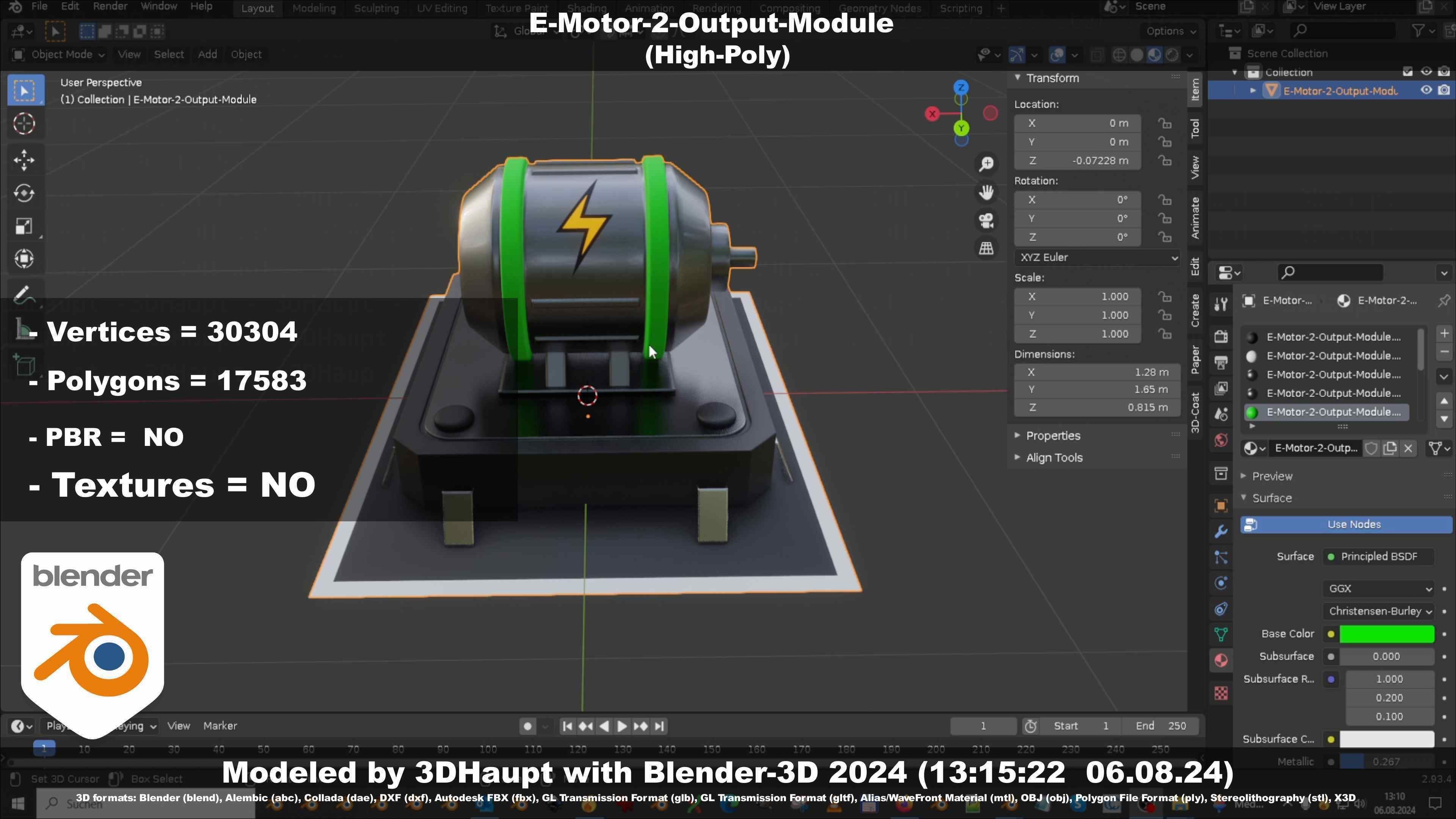
Task: Click the Dimensions X 1.28 m field
Action: [1097, 372]
